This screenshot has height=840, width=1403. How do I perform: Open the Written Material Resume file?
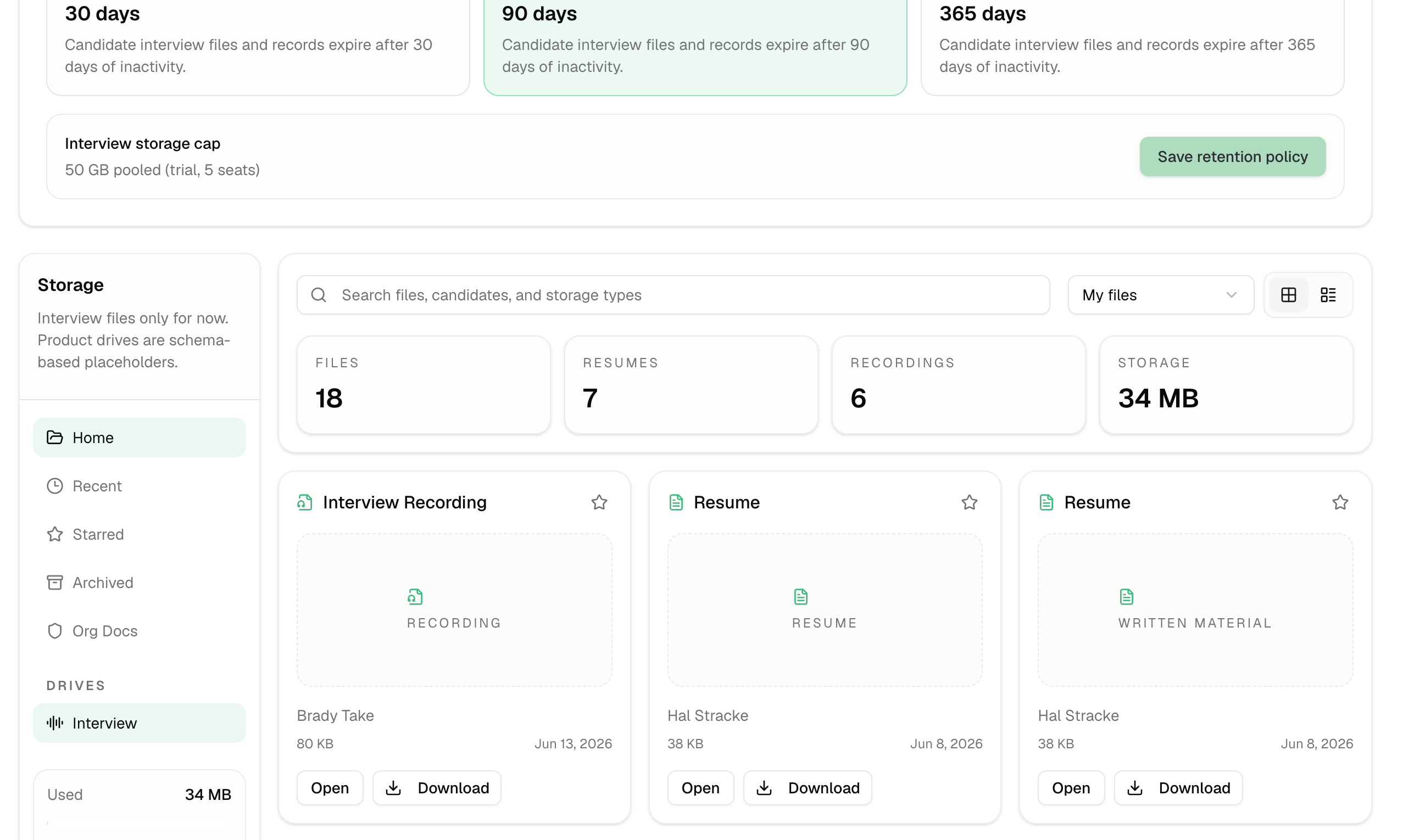pyautogui.click(x=1071, y=787)
